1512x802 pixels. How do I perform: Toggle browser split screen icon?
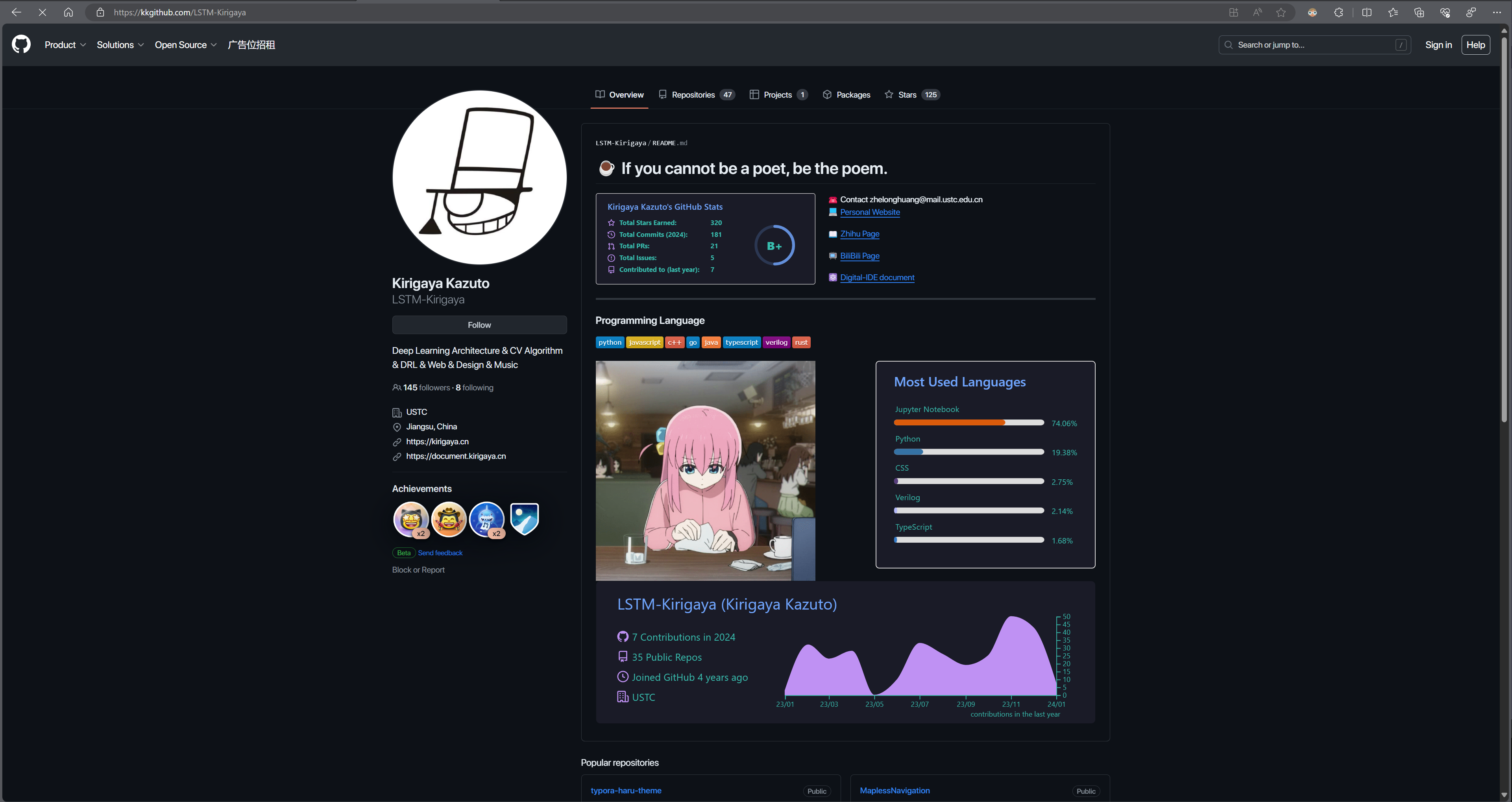tap(1366, 12)
